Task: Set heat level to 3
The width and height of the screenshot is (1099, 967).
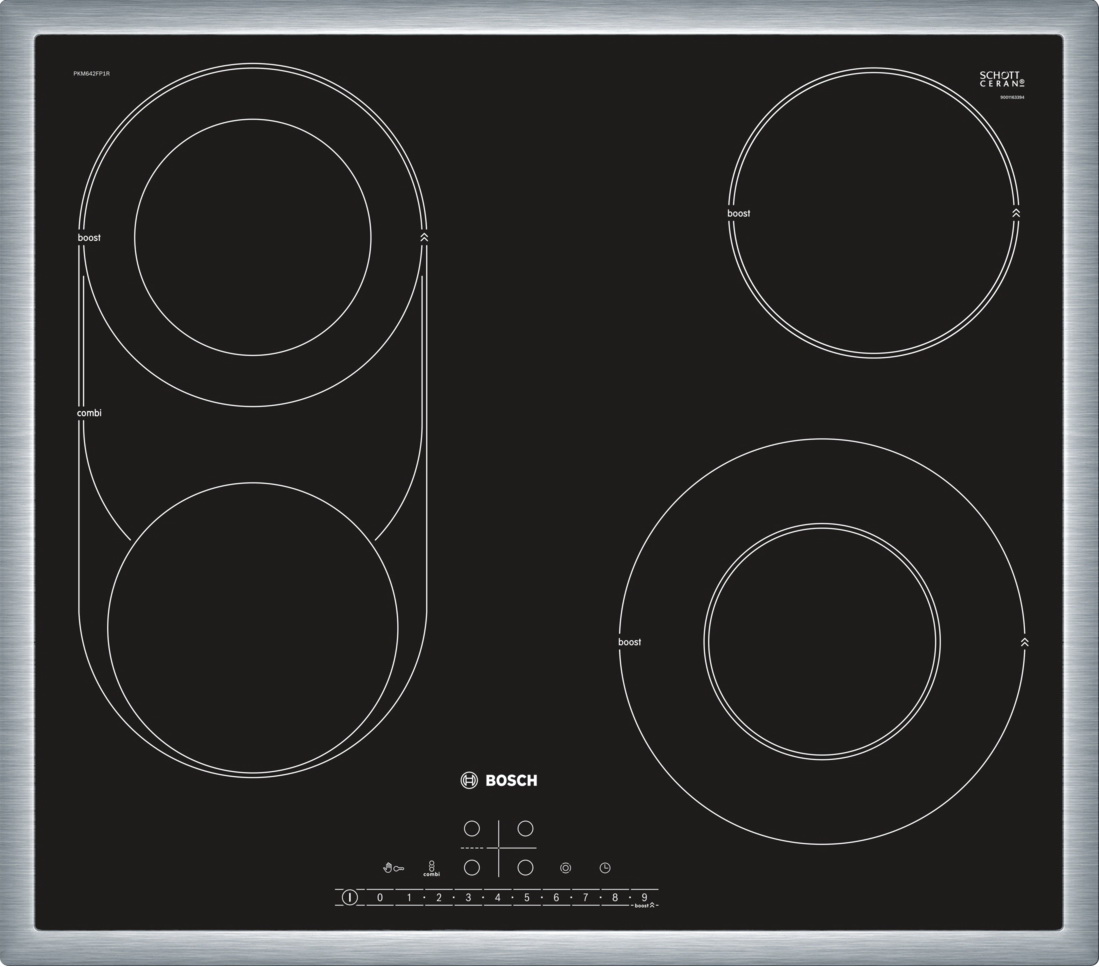Action: pyautogui.click(x=468, y=898)
